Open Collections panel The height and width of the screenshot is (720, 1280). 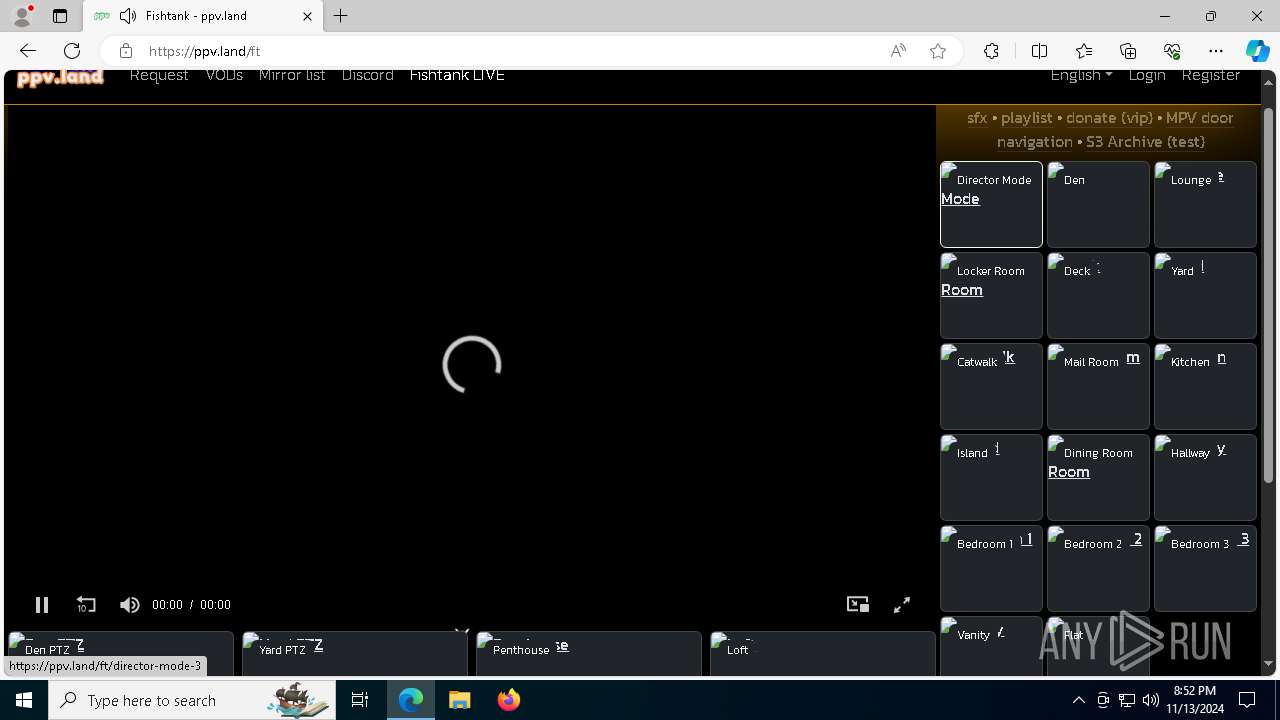[1128, 51]
